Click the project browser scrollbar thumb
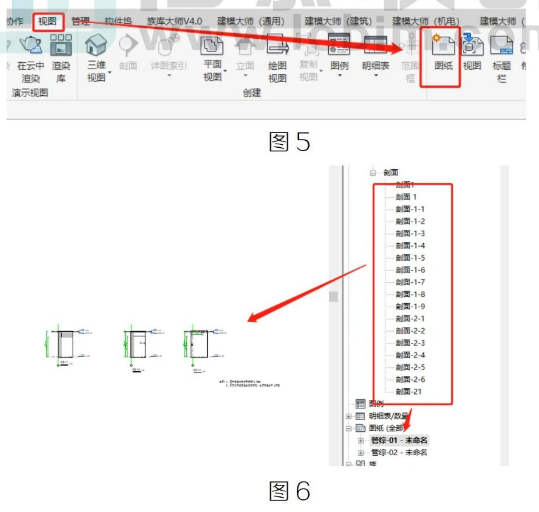Image resolution: width=539 pixels, height=512 pixels. pos(333,296)
